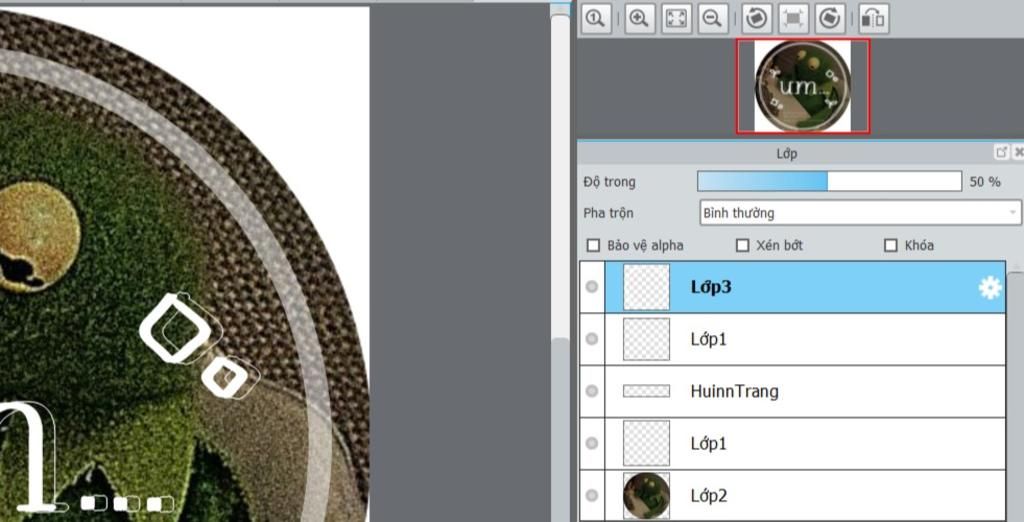1024x522 pixels.
Task: Click the Độ trong label
Action: [x=609, y=182]
